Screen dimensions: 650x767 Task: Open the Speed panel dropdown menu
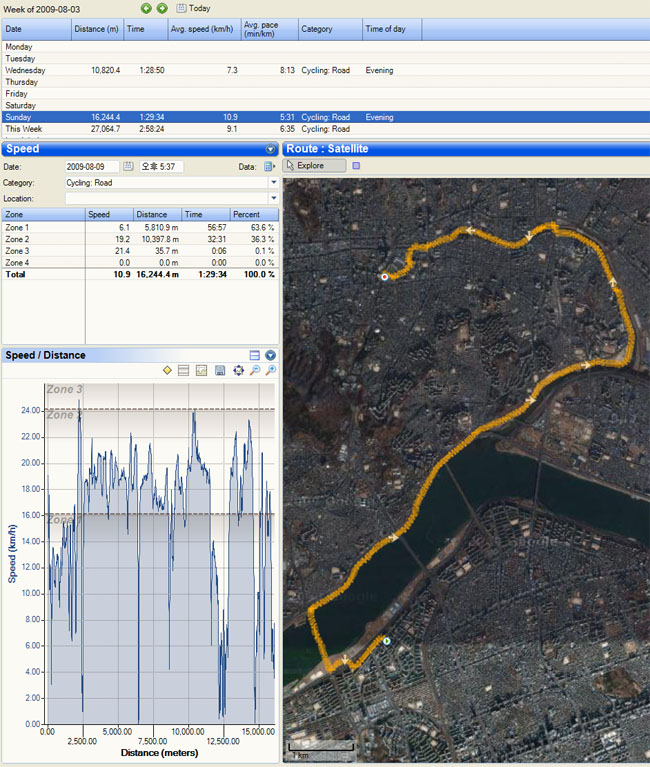click(x=270, y=149)
